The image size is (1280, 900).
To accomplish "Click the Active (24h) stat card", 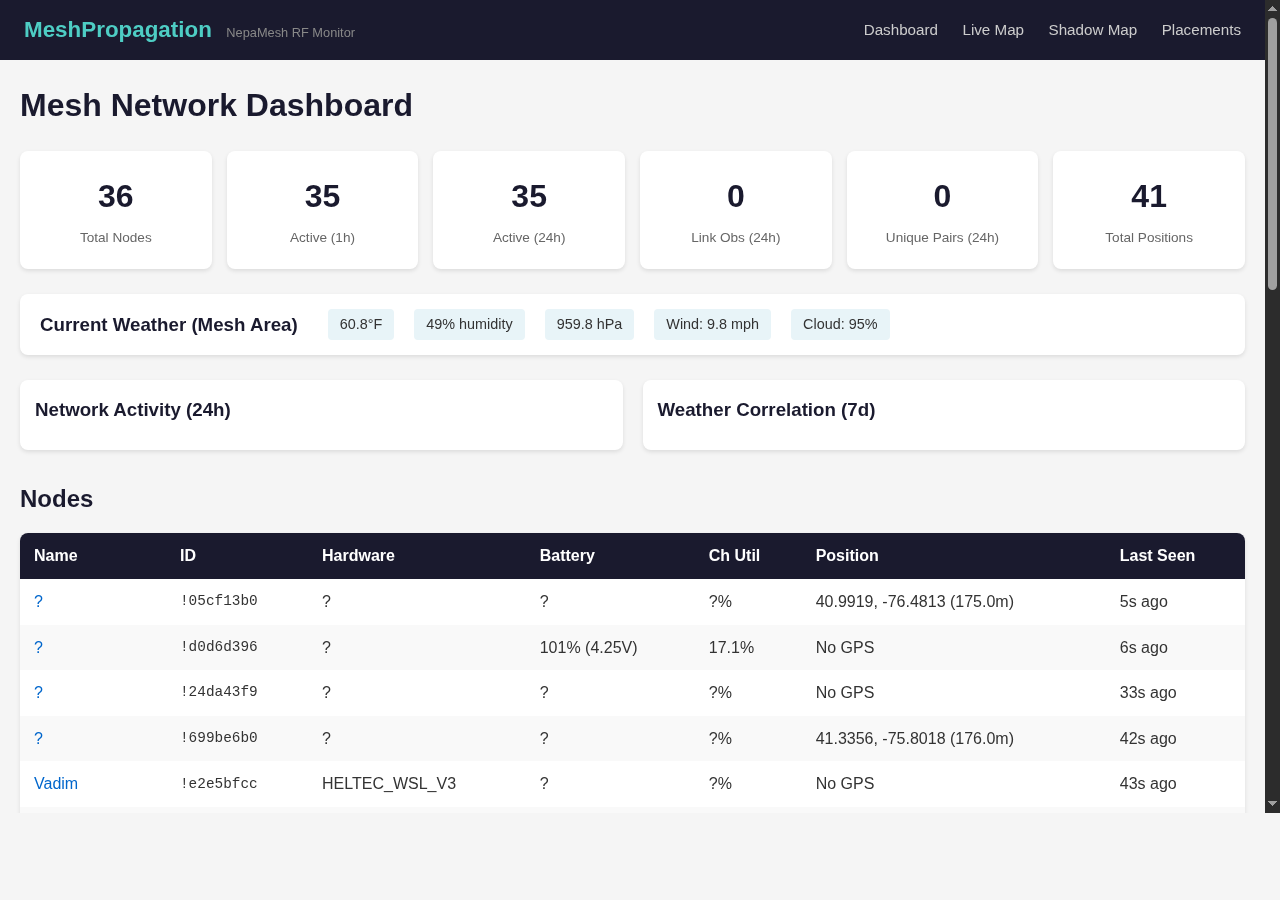I will 528,210.
